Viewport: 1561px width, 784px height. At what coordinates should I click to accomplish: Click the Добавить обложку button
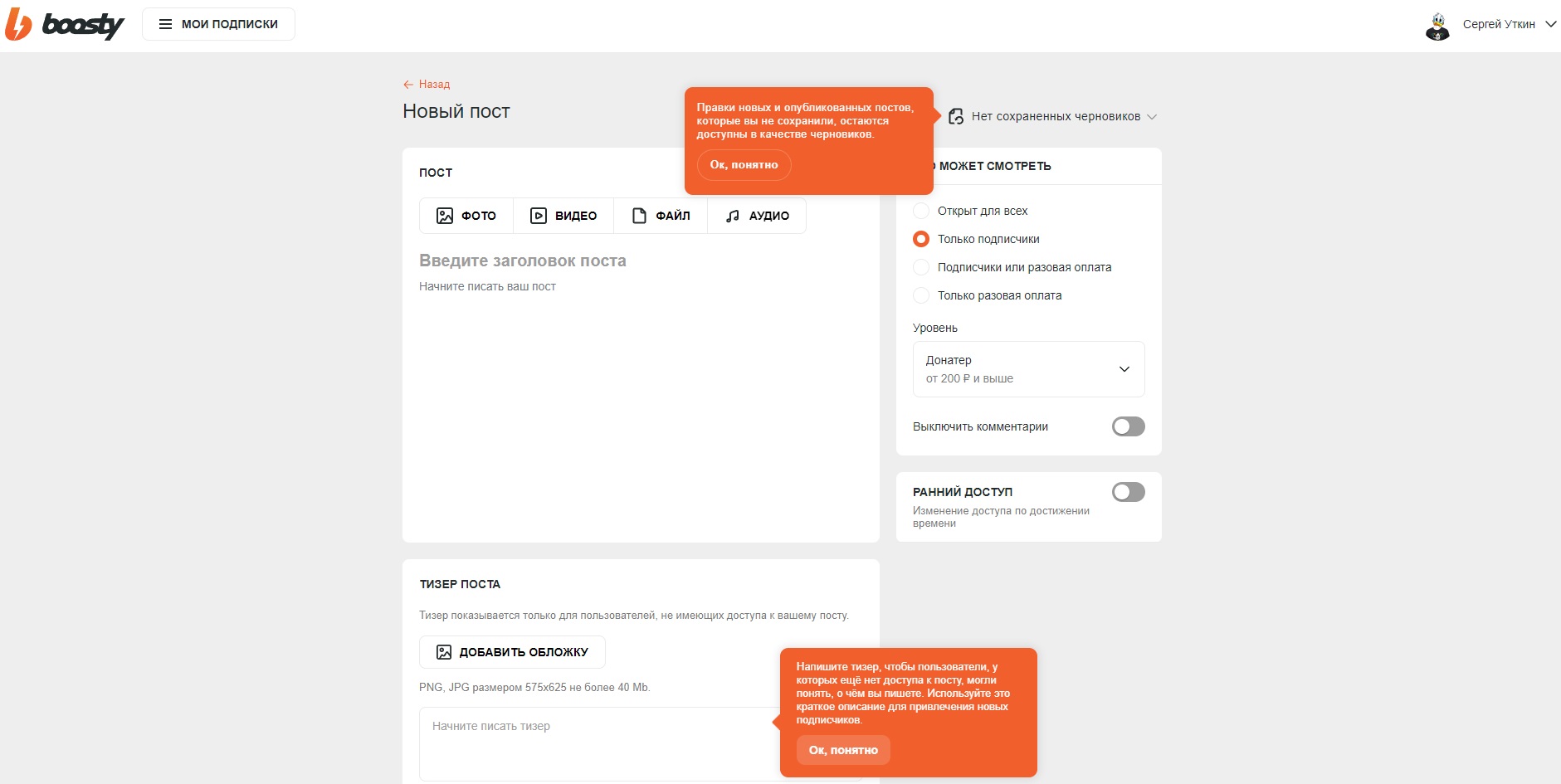tap(512, 652)
